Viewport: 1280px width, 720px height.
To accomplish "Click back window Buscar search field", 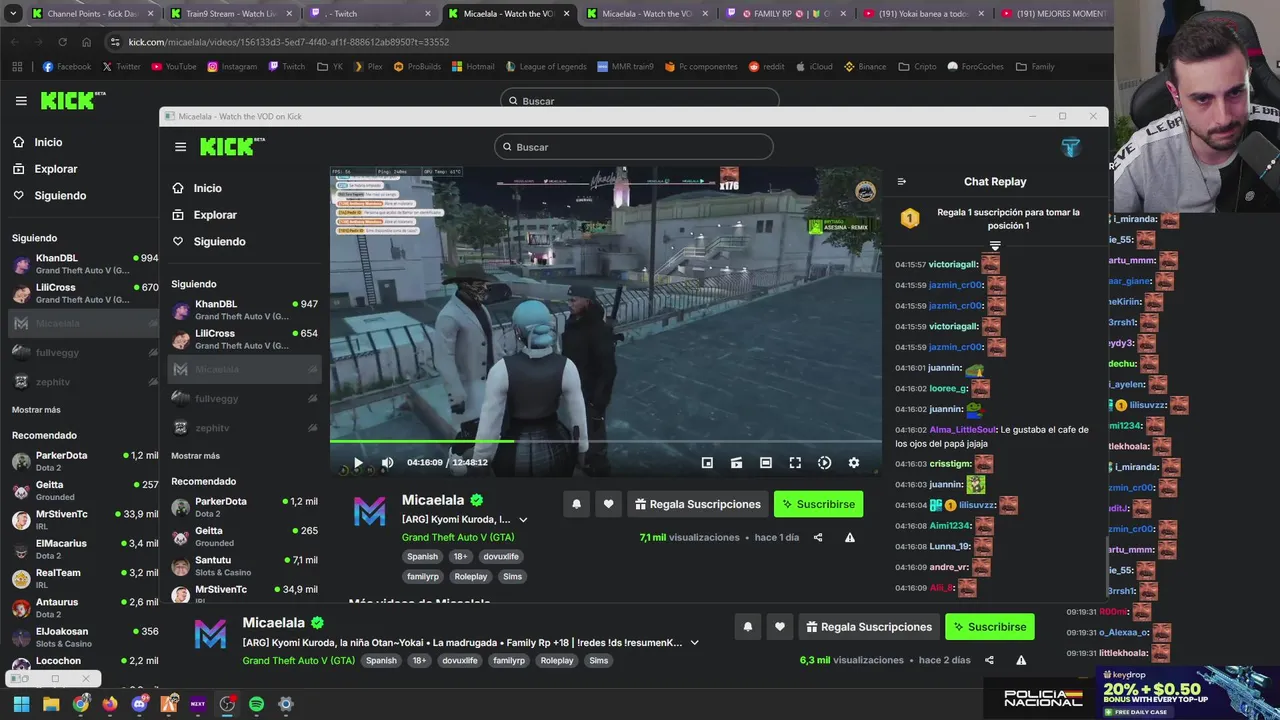I will tap(640, 100).
